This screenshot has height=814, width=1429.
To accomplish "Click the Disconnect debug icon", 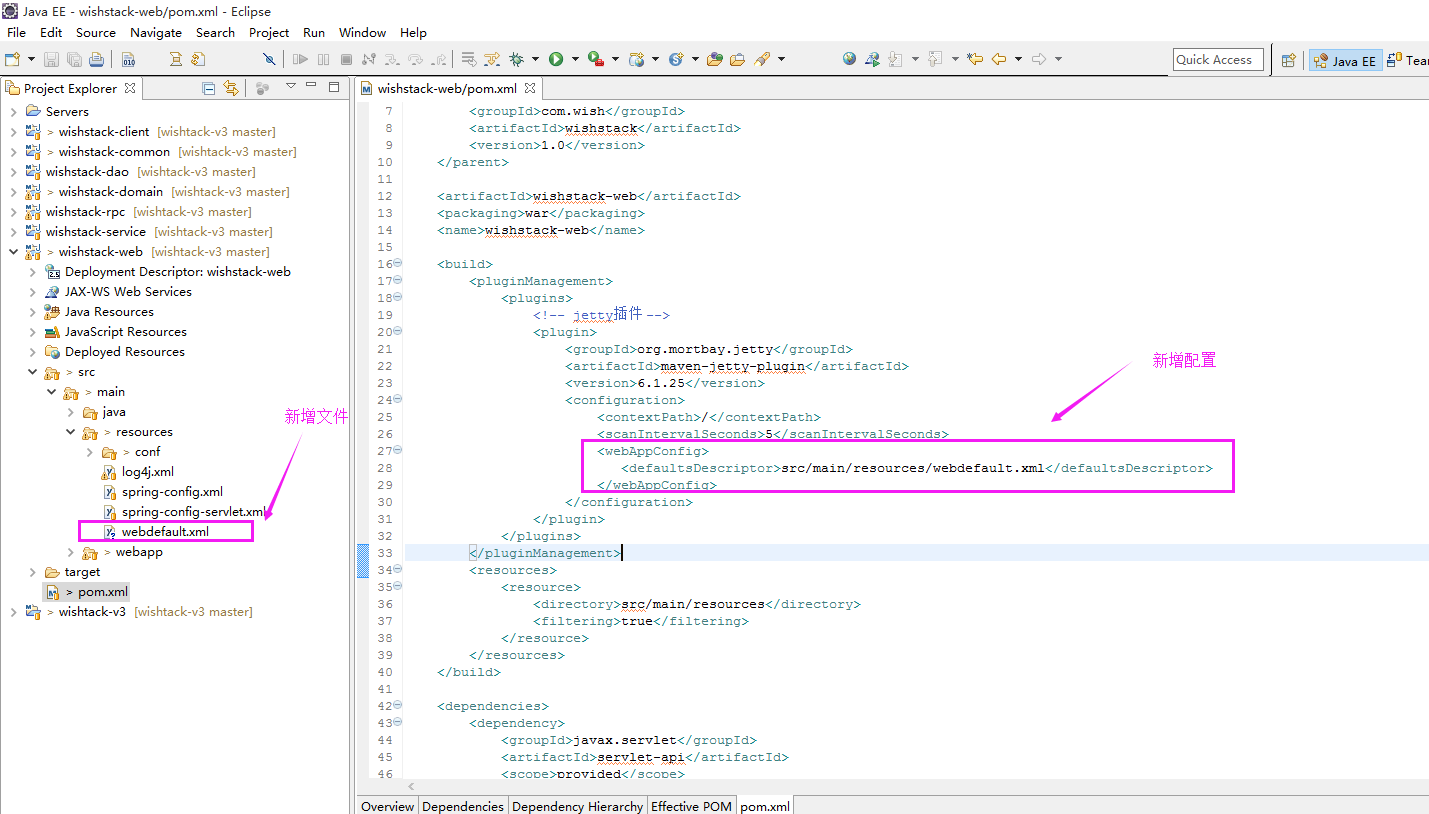I will [x=368, y=59].
